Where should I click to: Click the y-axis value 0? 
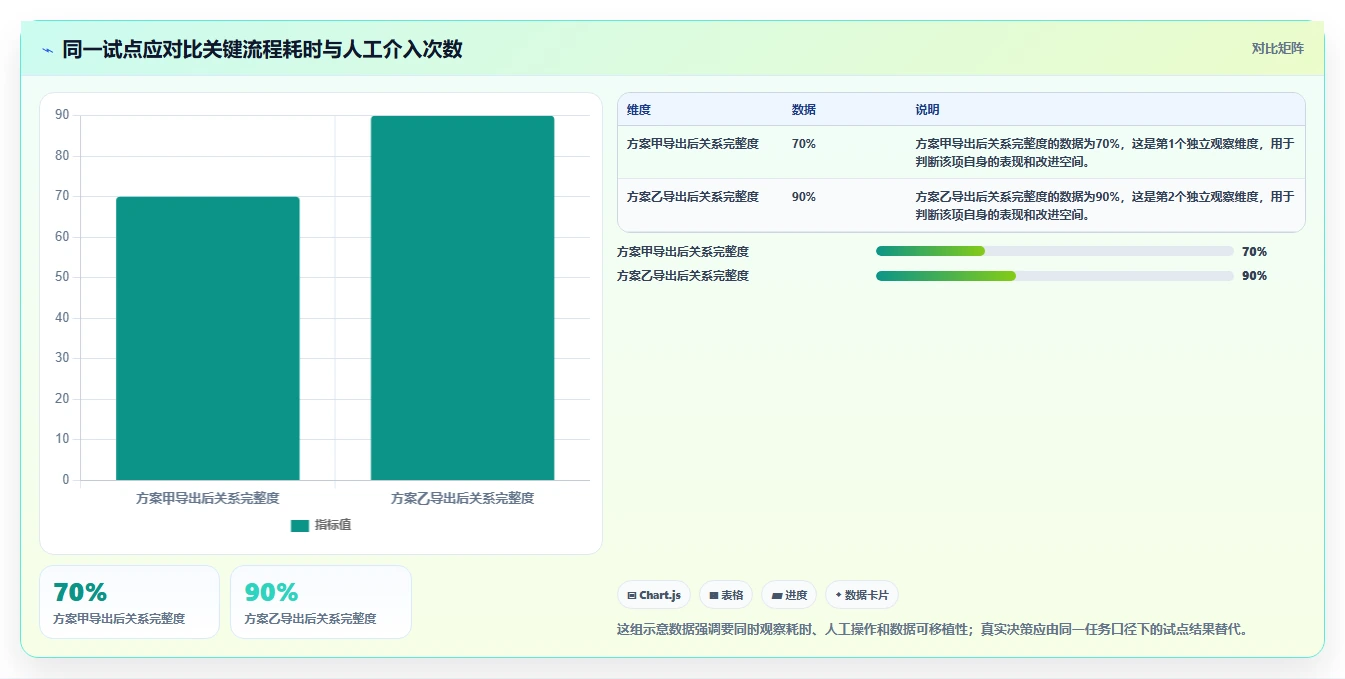pos(66,479)
